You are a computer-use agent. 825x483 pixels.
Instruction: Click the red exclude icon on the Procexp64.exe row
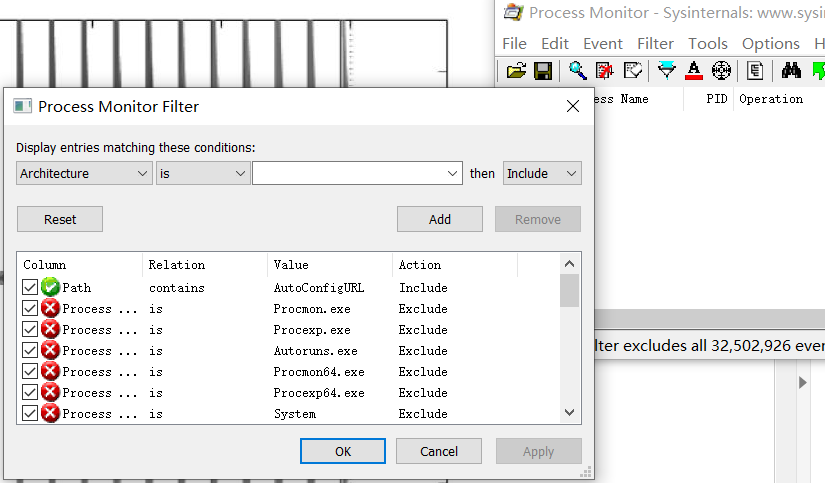click(x=51, y=393)
